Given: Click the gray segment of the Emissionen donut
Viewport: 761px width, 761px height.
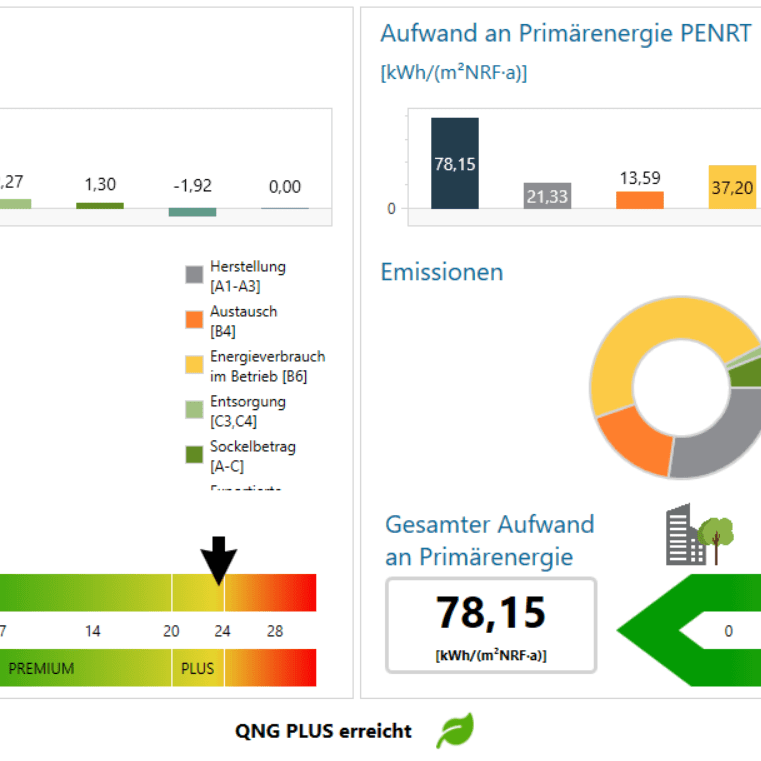Looking at the screenshot, I should 715,445.
